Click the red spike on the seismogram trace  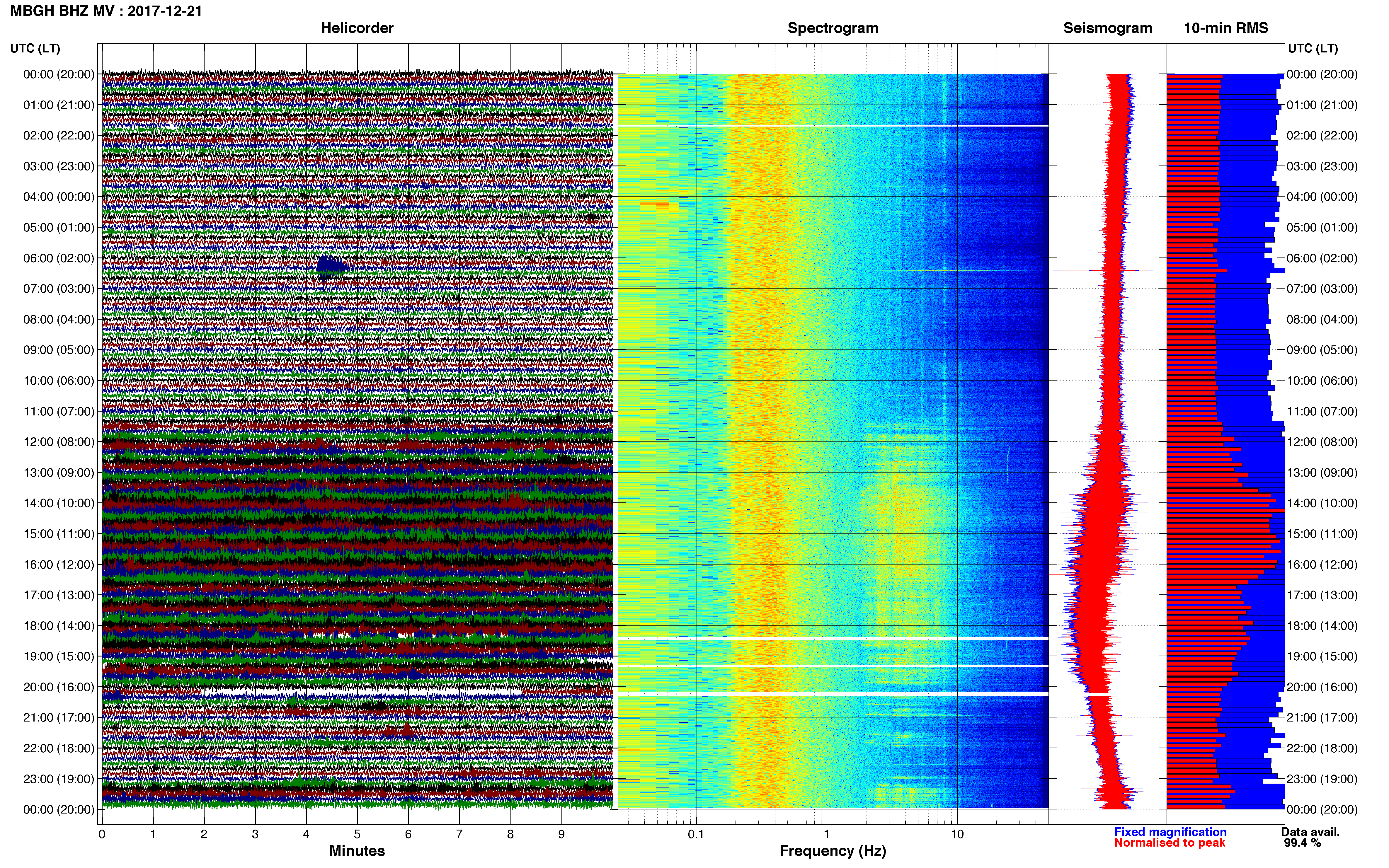tap(1102, 270)
